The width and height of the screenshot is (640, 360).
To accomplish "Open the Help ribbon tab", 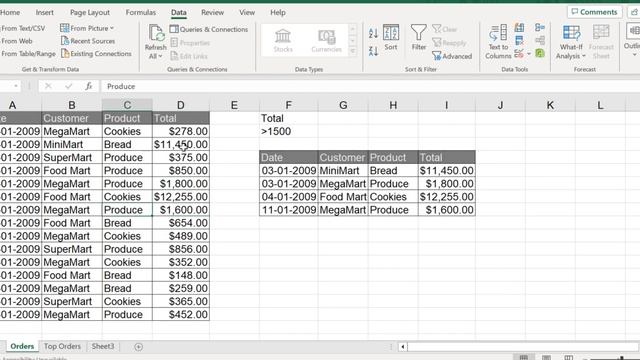I will coord(278,12).
